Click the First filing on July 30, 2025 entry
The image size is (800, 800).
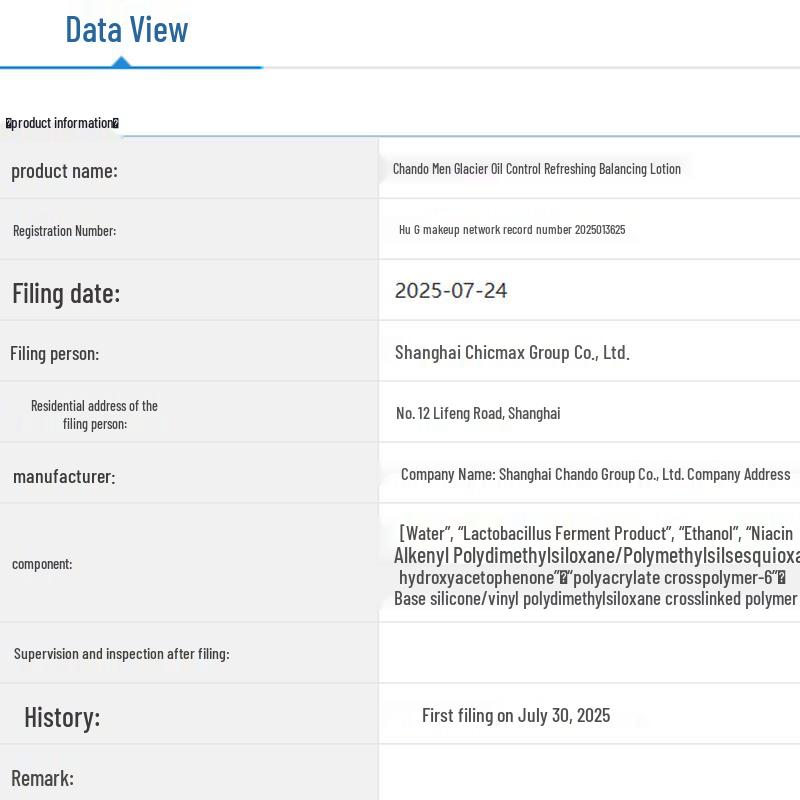pos(516,715)
